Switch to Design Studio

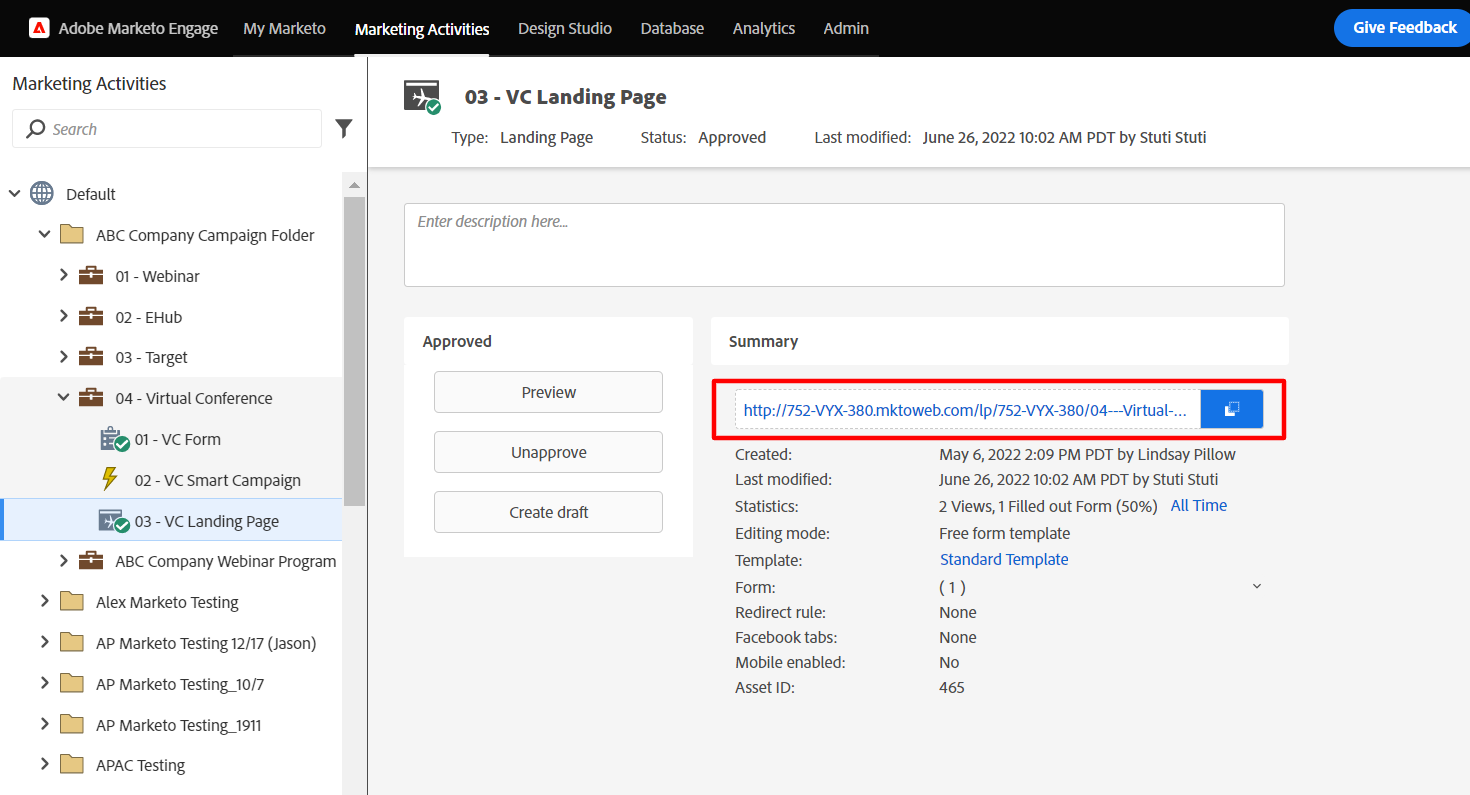[565, 28]
